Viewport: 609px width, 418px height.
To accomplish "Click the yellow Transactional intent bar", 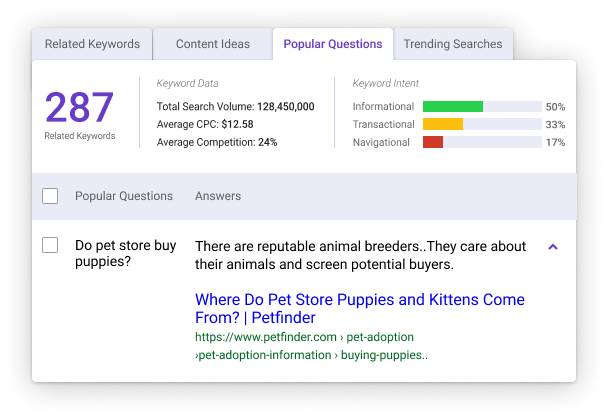I will [443, 124].
